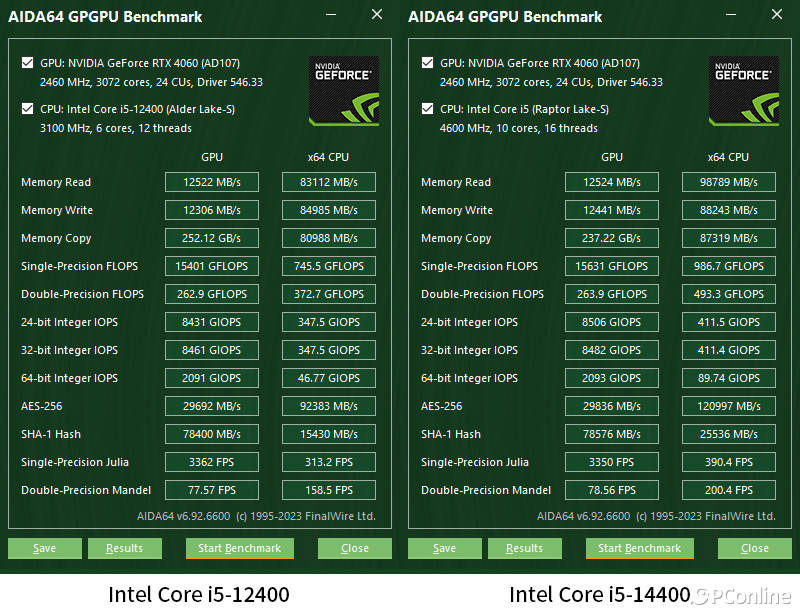Click 29836 MB/s AES-256 GPU result
The height and width of the screenshot is (613, 800).
[x=612, y=406]
